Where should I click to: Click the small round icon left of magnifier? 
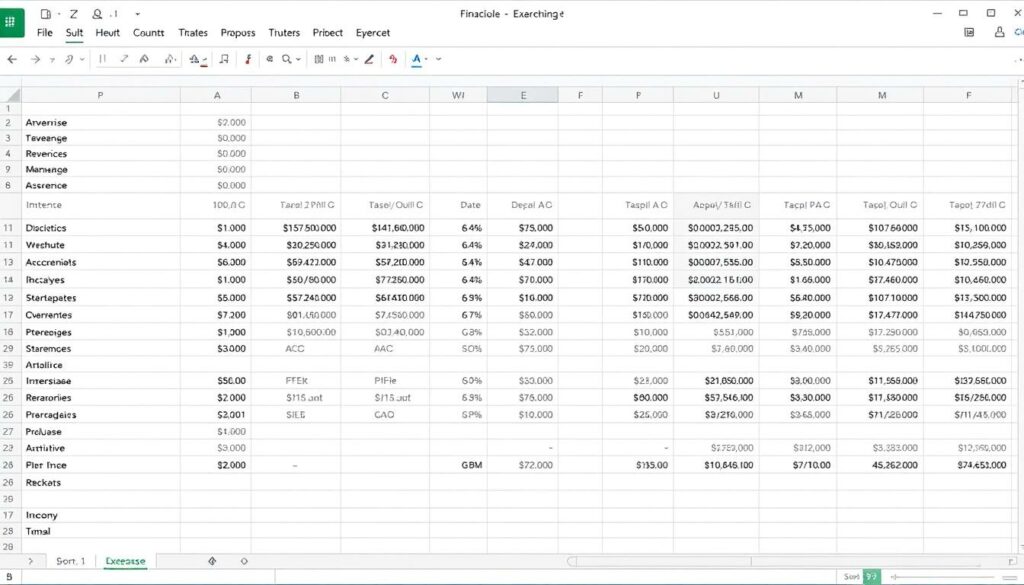click(270, 59)
